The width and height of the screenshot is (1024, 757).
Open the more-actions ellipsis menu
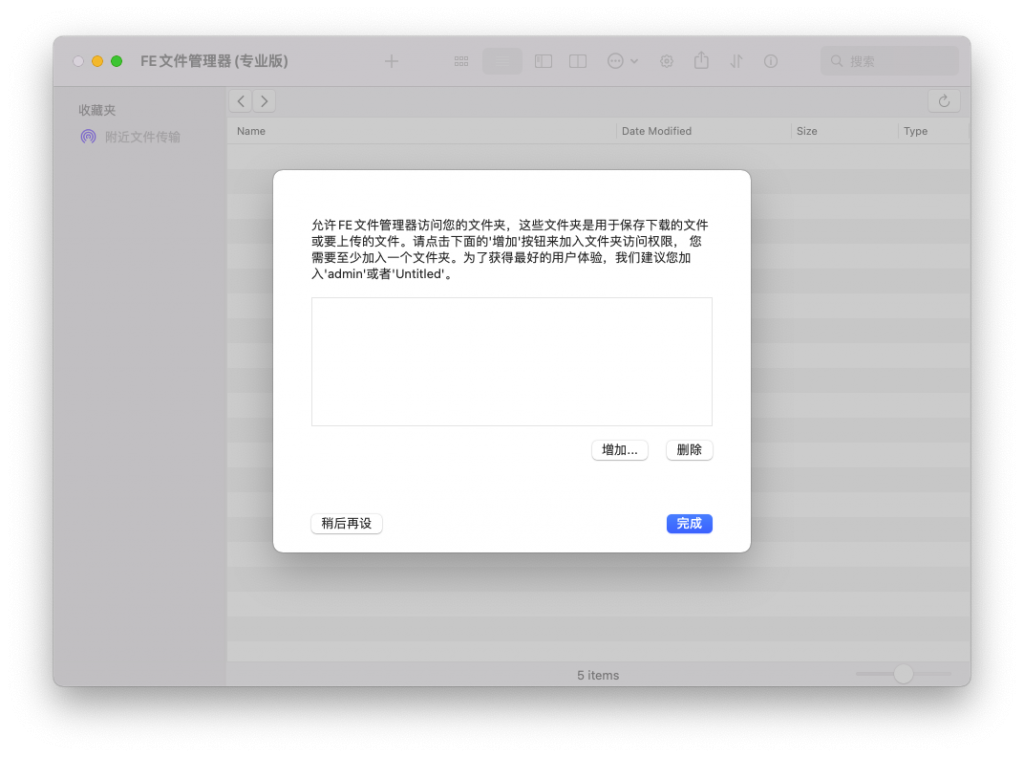[x=622, y=61]
